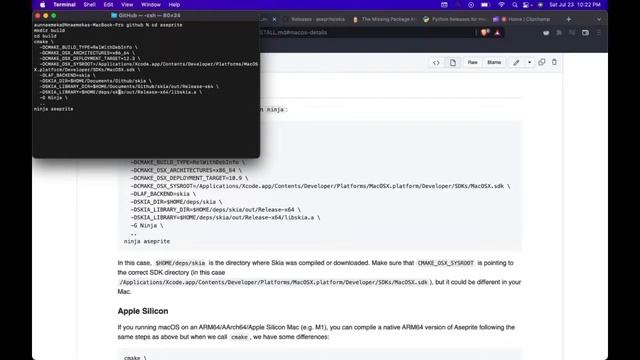Show rendered file view icon
Screen dimensions: 640x360
[x=453, y=62]
